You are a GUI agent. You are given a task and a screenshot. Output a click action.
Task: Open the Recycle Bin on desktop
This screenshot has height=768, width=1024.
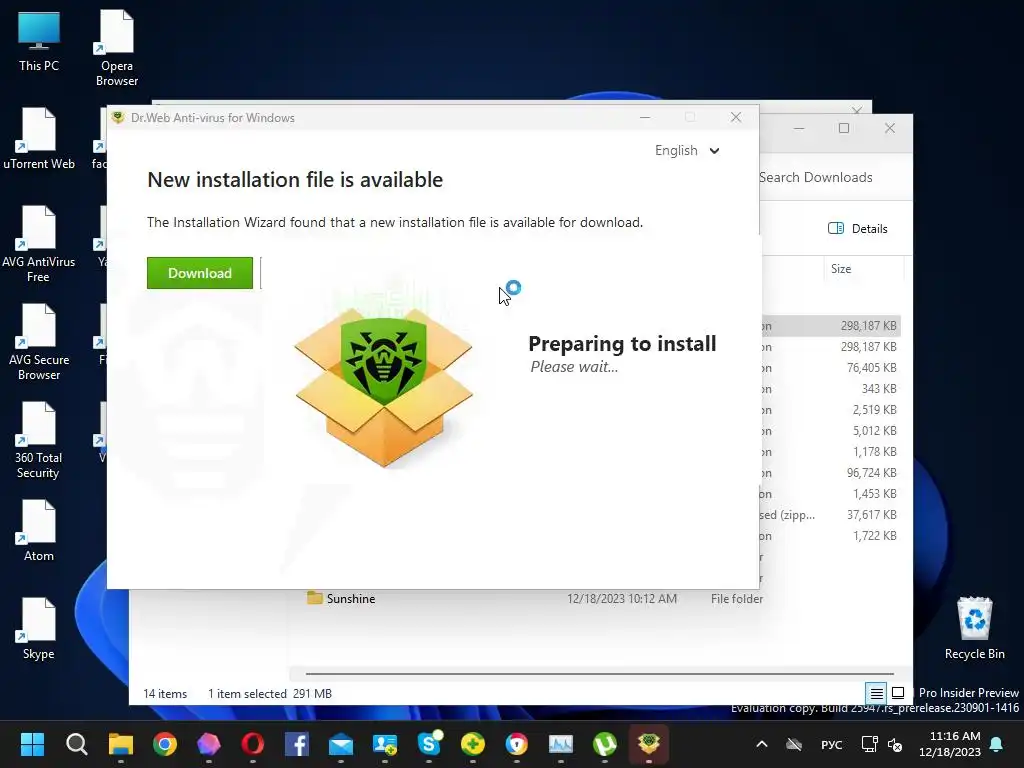[x=974, y=628]
